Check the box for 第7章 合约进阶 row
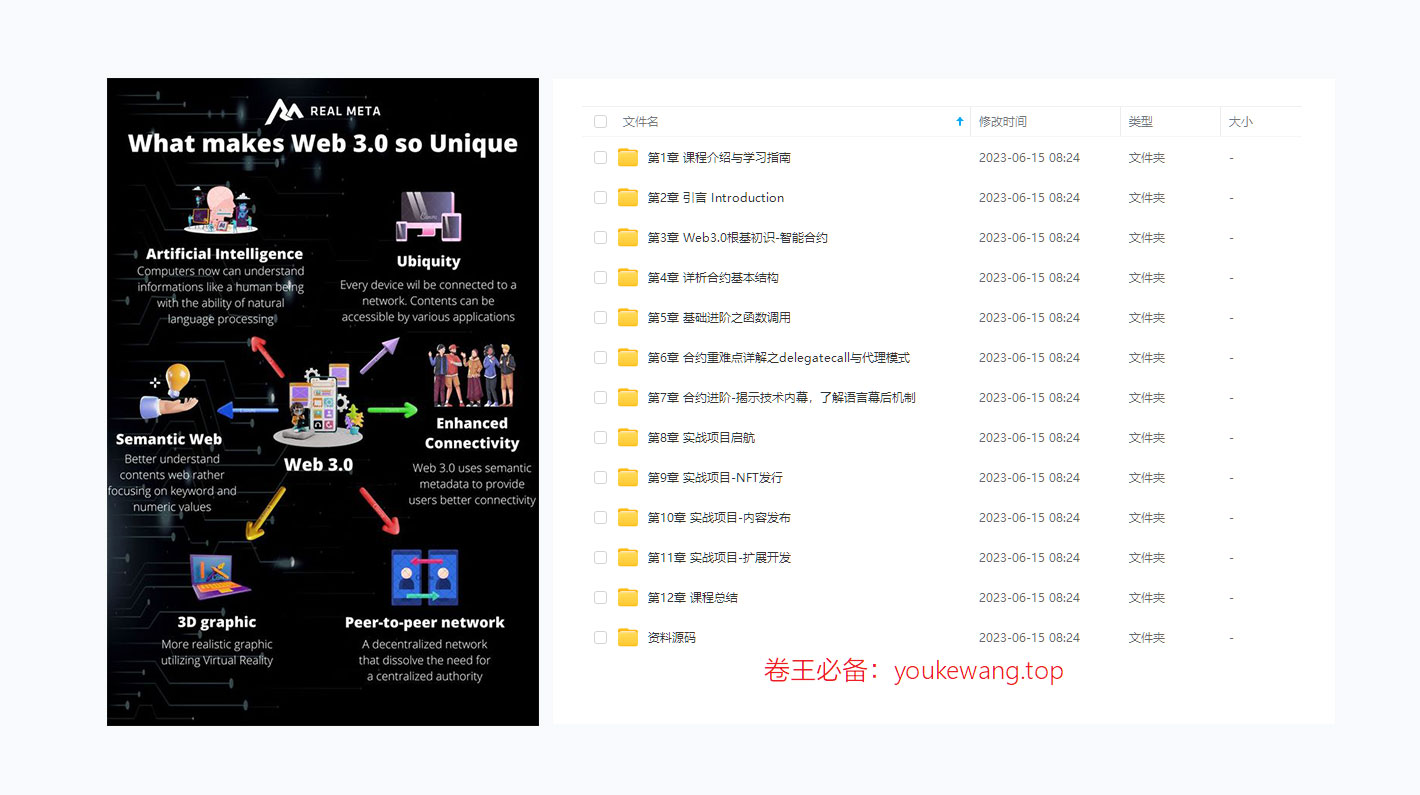The width and height of the screenshot is (1420, 795). (600, 397)
